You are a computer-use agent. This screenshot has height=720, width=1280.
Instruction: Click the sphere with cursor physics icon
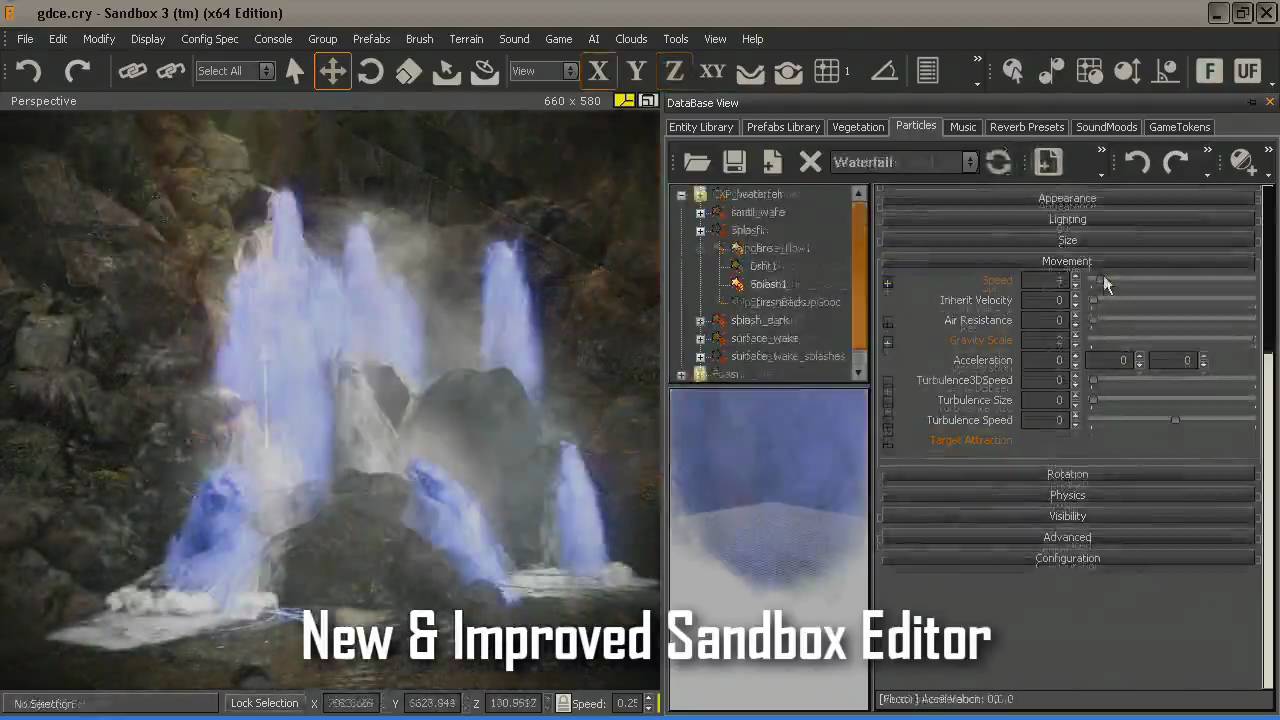pyautogui.click(x=1013, y=71)
